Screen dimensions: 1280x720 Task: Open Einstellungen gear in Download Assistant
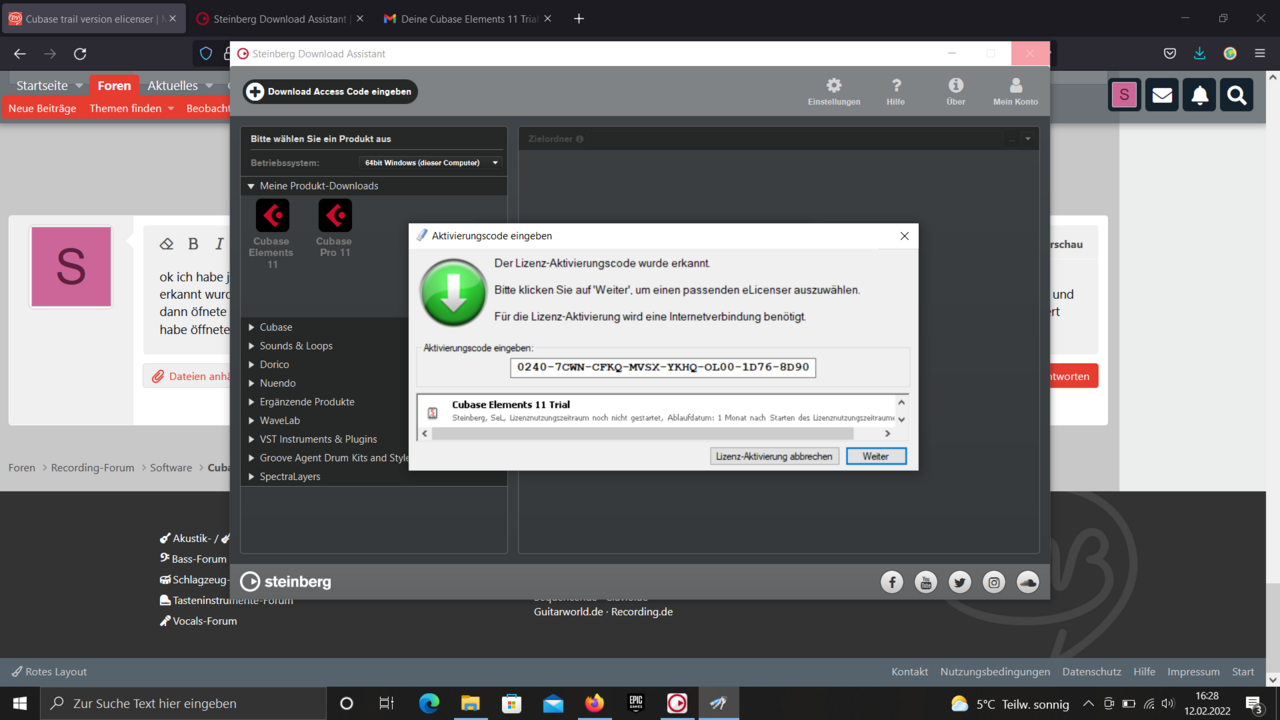coord(834,91)
